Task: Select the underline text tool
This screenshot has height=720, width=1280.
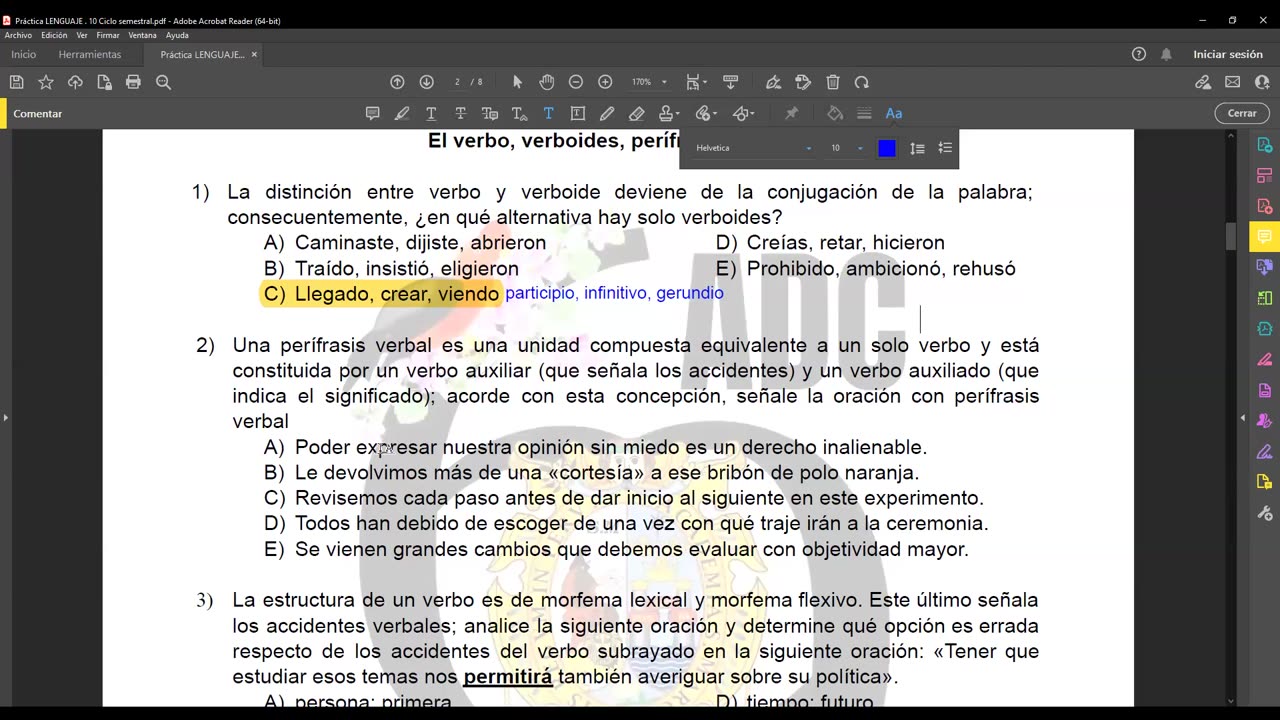Action: [431, 113]
